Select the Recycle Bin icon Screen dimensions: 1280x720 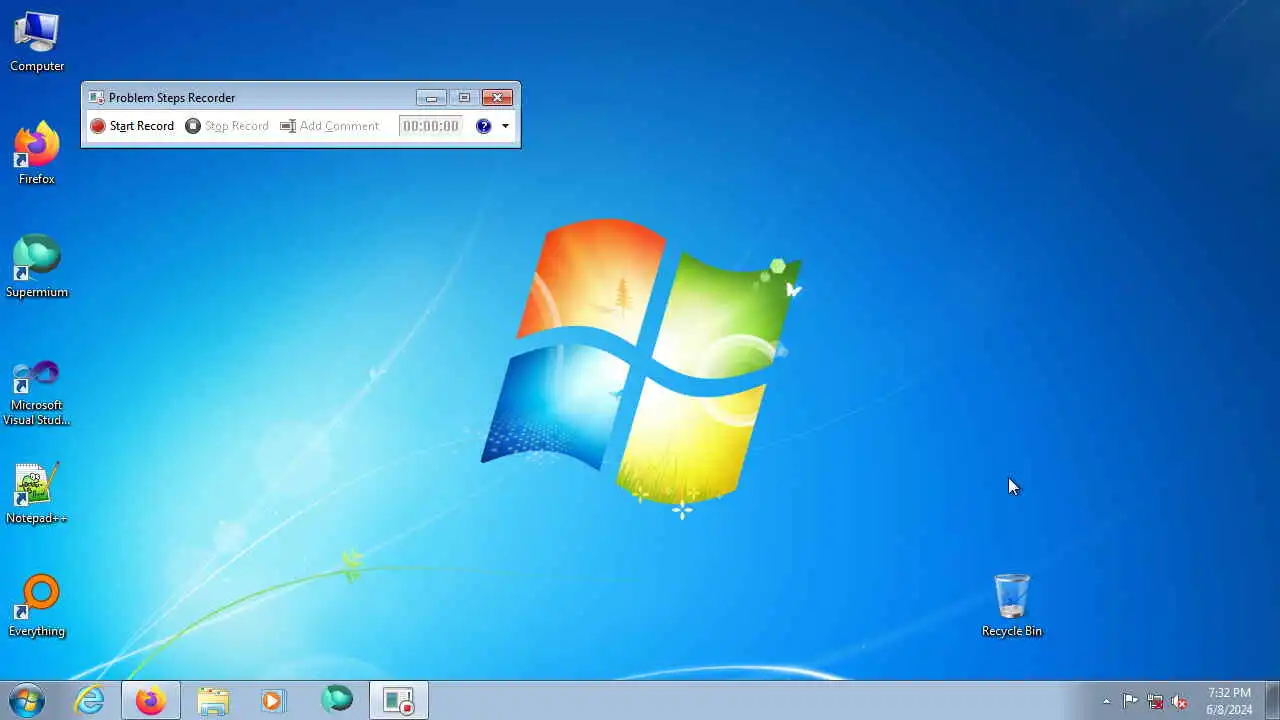pyautogui.click(x=1012, y=606)
